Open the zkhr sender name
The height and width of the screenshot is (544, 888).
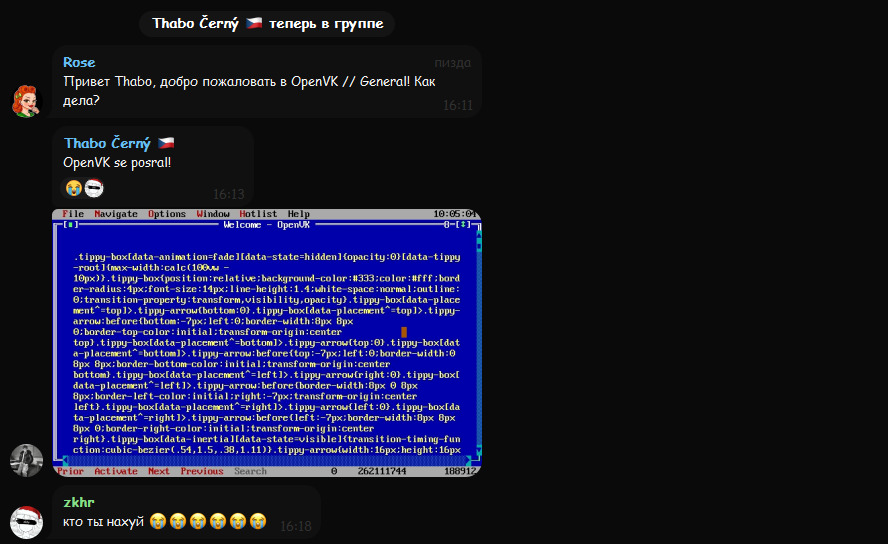coord(79,502)
